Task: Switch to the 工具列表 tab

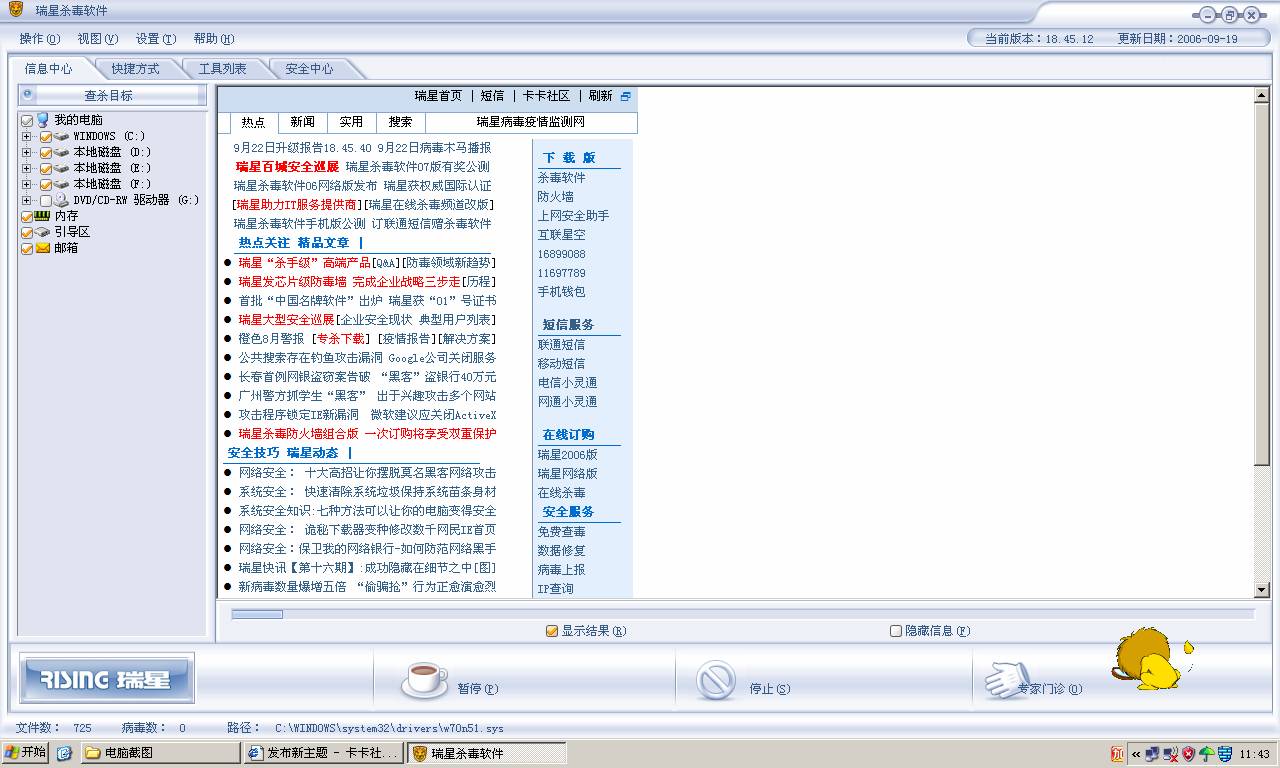Action: tap(222, 69)
